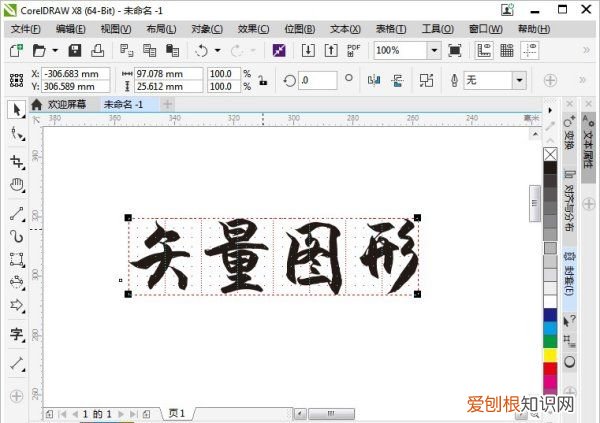Click the add new document tab plus

point(168,104)
